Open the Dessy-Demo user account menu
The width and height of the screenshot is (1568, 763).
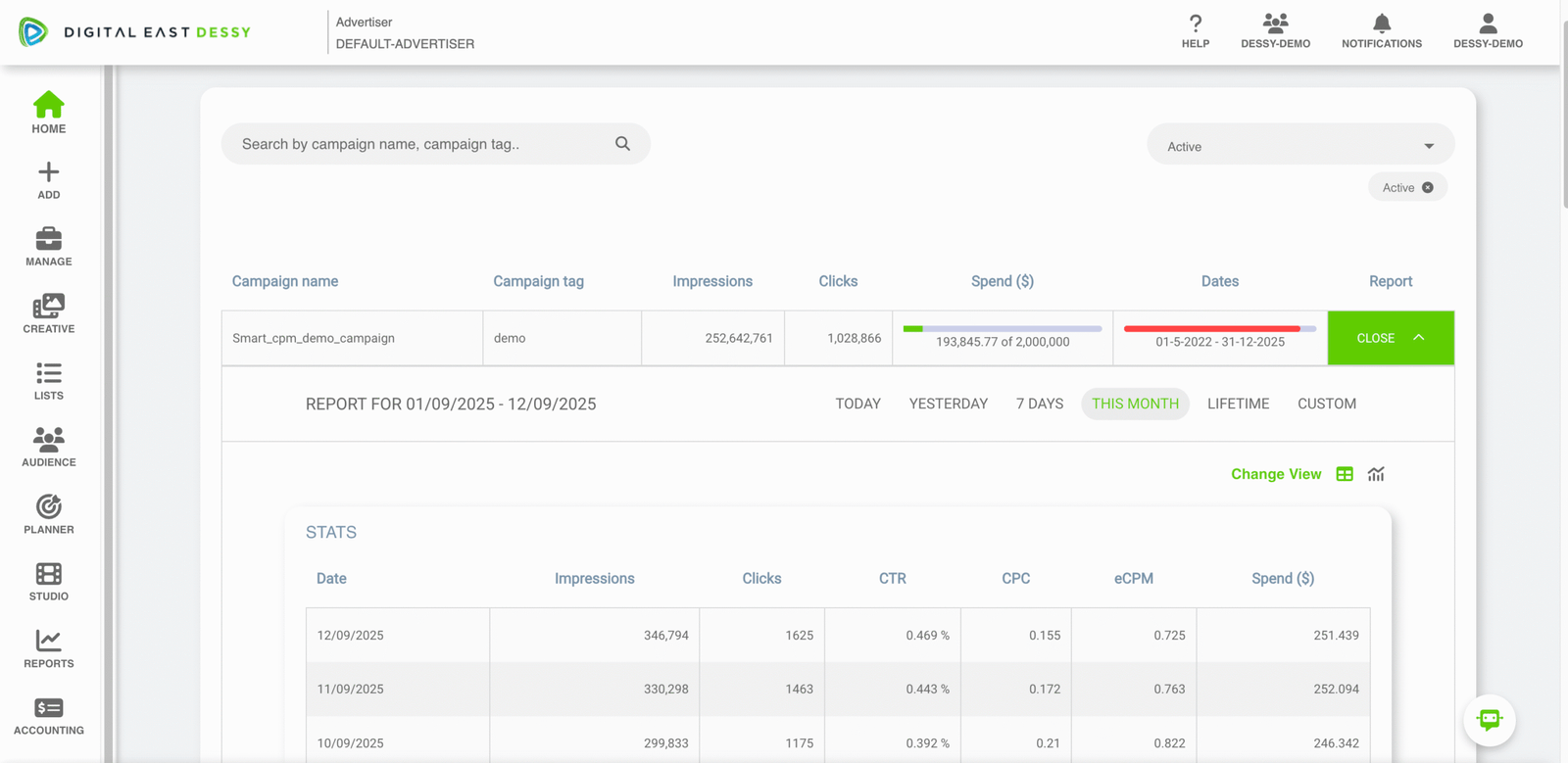1487,30
